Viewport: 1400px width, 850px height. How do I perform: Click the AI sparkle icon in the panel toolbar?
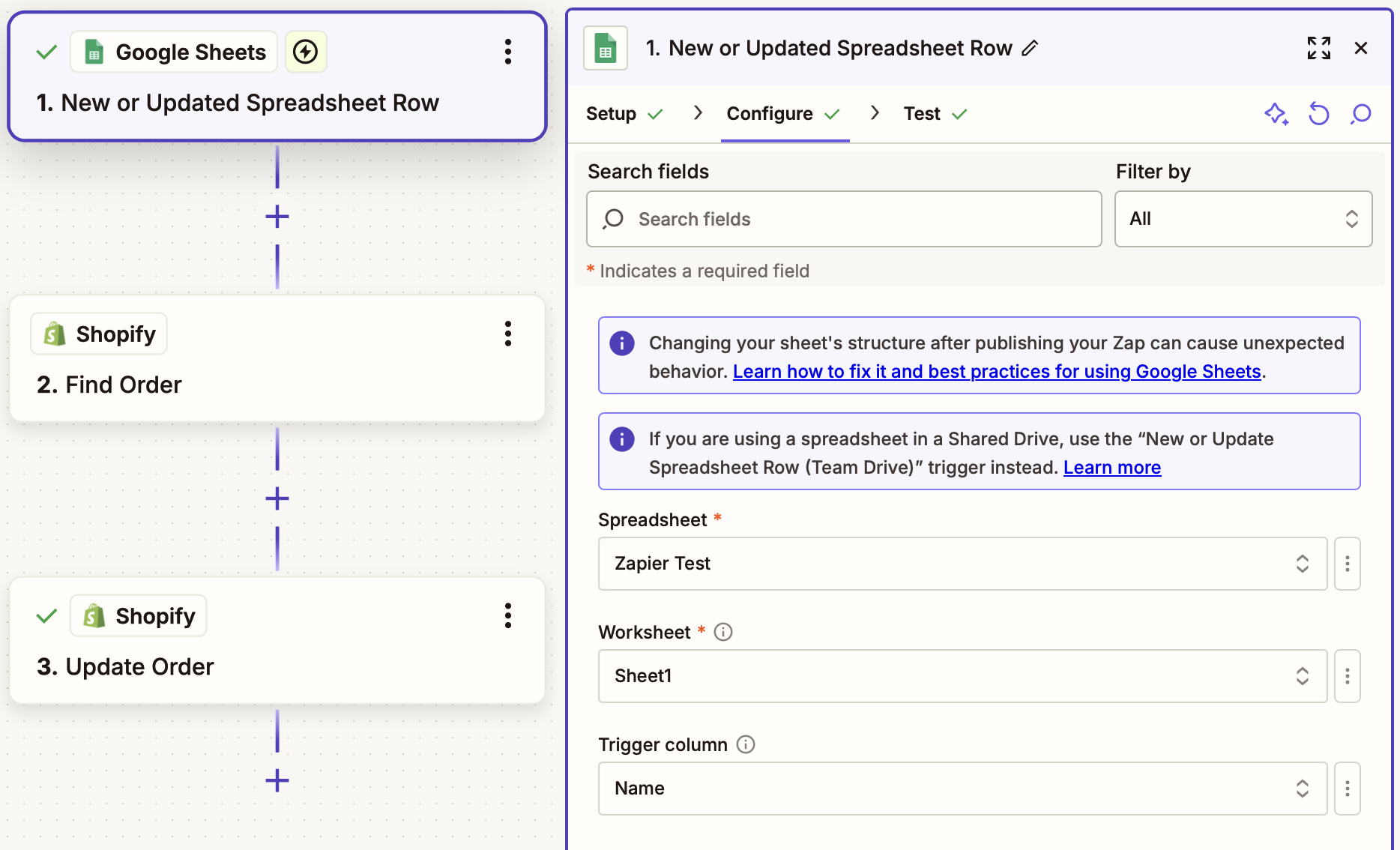point(1276,114)
